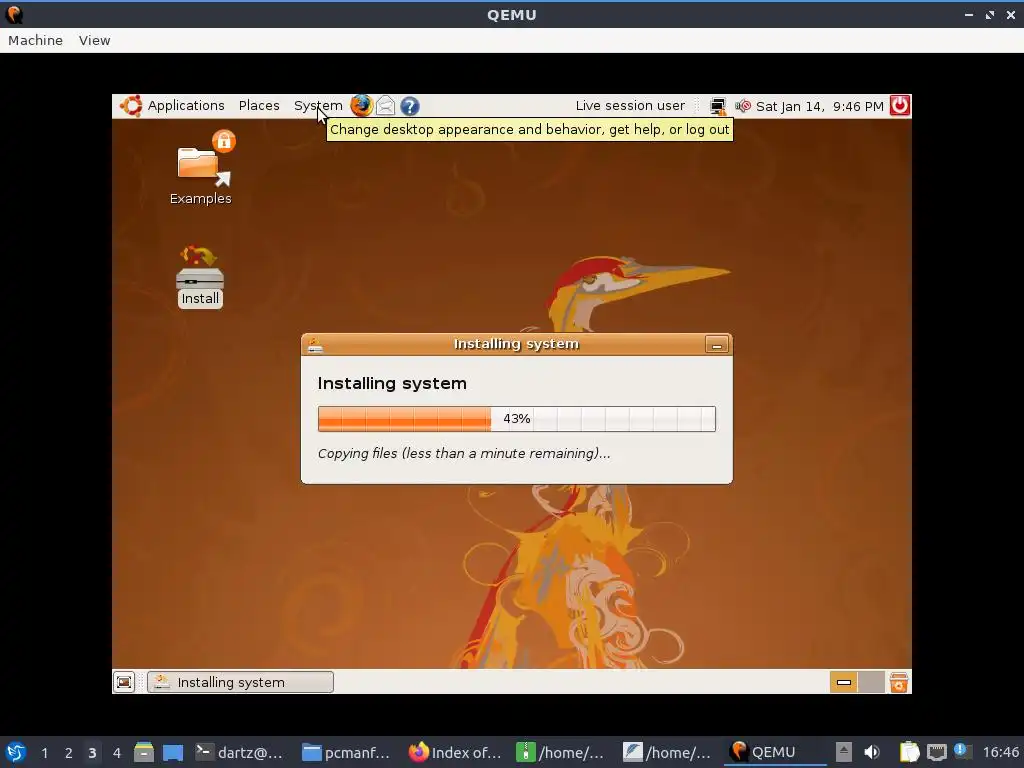This screenshot has height=768, width=1024.
Task: Launch Firefox from the guest panel
Action: pos(361,106)
